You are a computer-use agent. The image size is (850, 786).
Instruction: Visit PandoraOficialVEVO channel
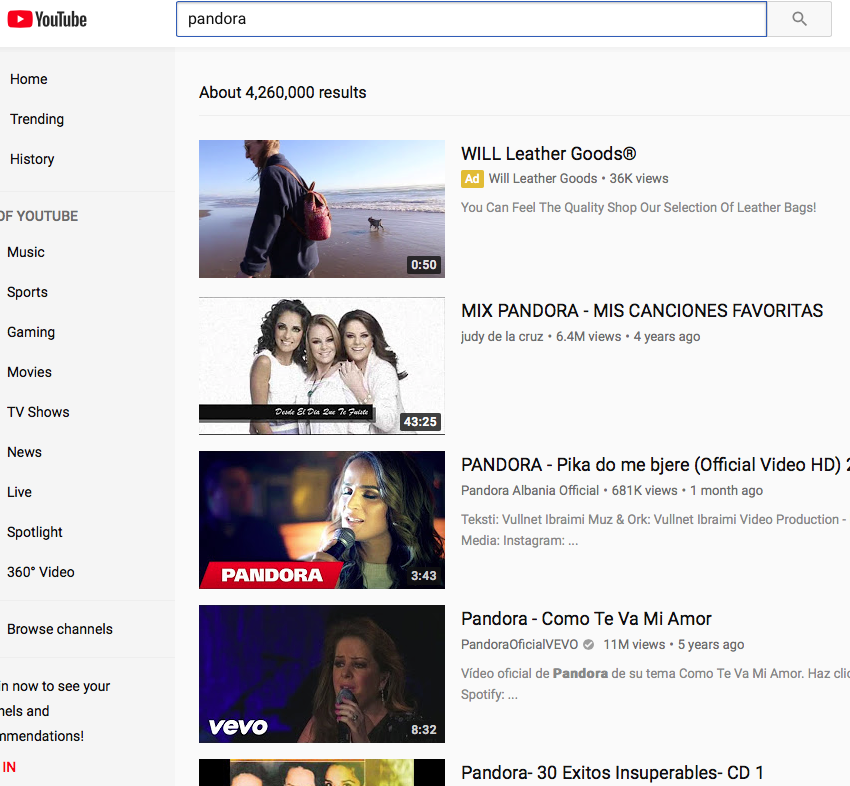[x=519, y=645]
